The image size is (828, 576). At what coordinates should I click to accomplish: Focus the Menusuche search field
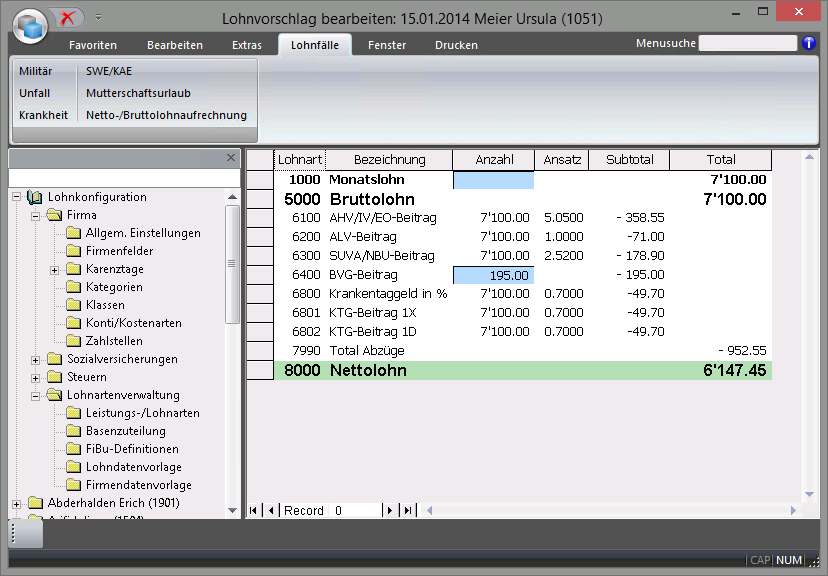pos(747,43)
